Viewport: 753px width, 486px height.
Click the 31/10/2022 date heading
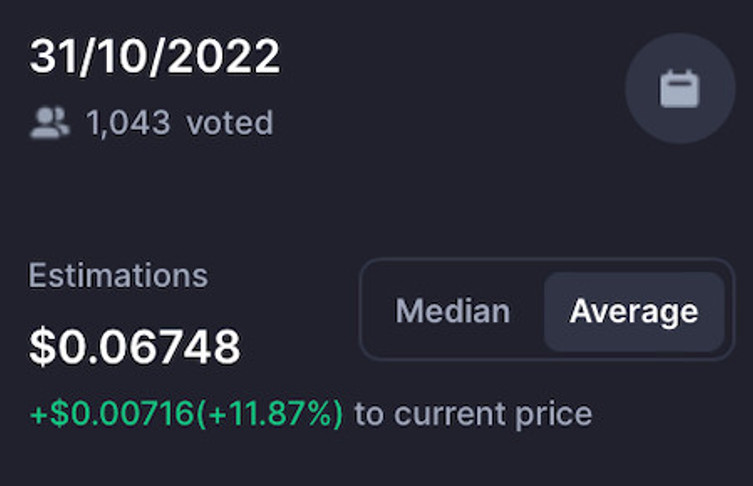coord(155,57)
